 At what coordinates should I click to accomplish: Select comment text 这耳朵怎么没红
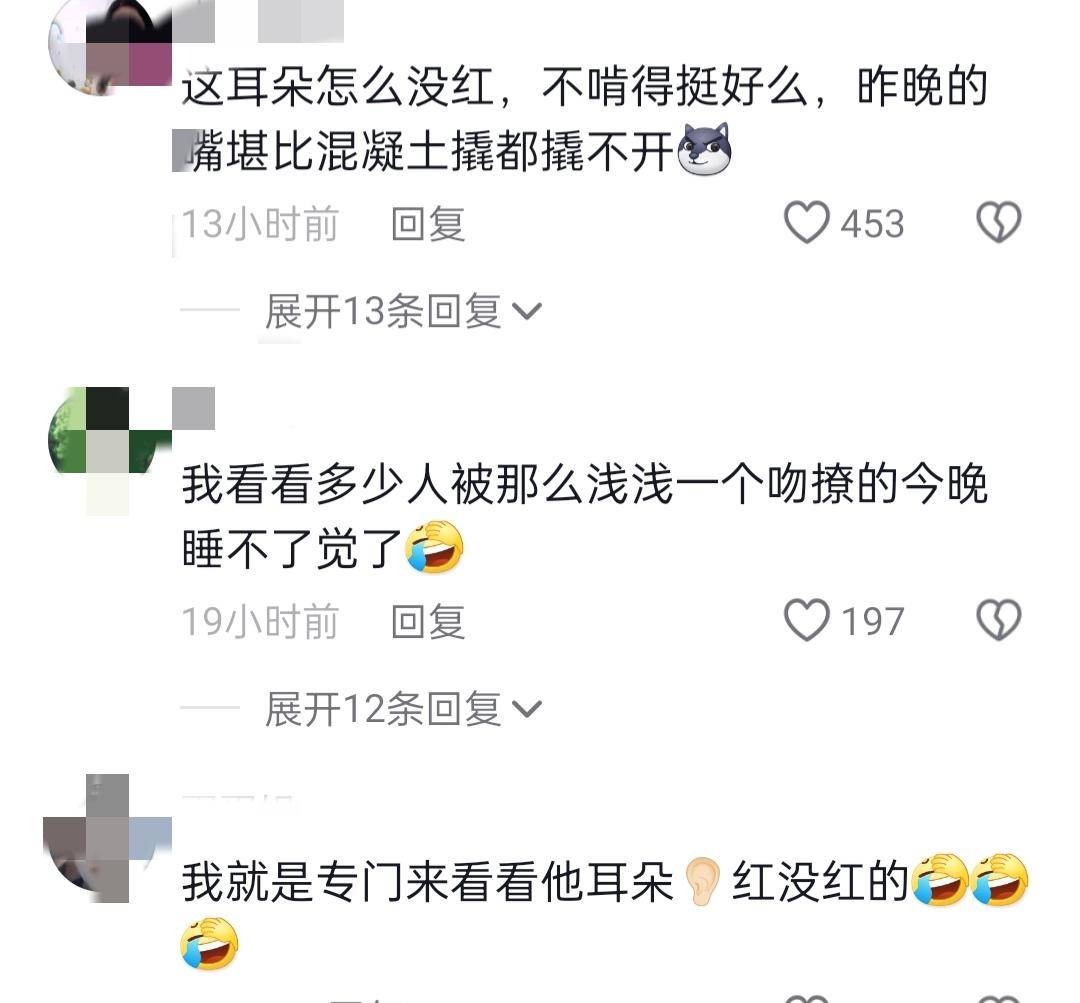(x=338, y=87)
